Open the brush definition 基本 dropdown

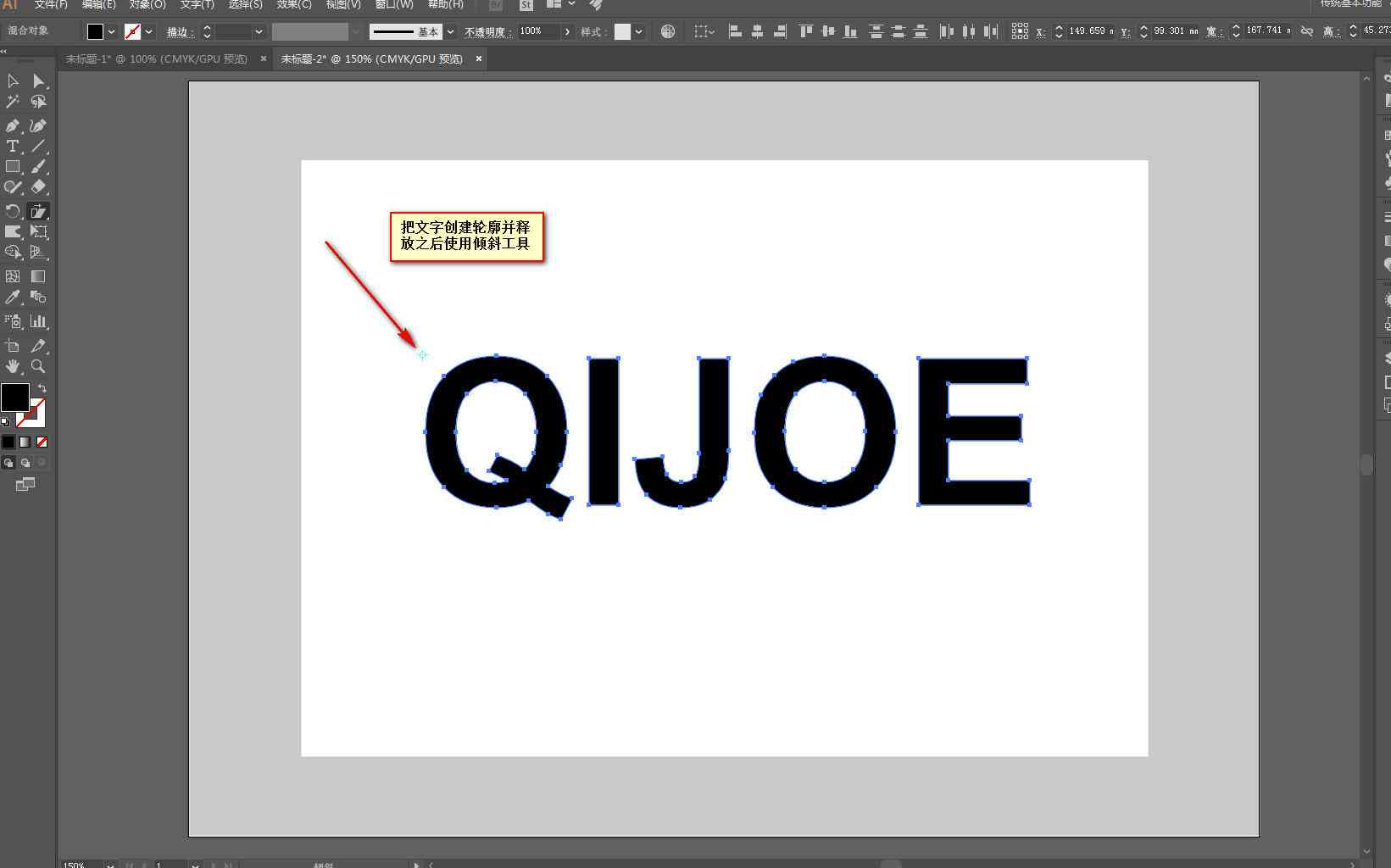tap(450, 31)
